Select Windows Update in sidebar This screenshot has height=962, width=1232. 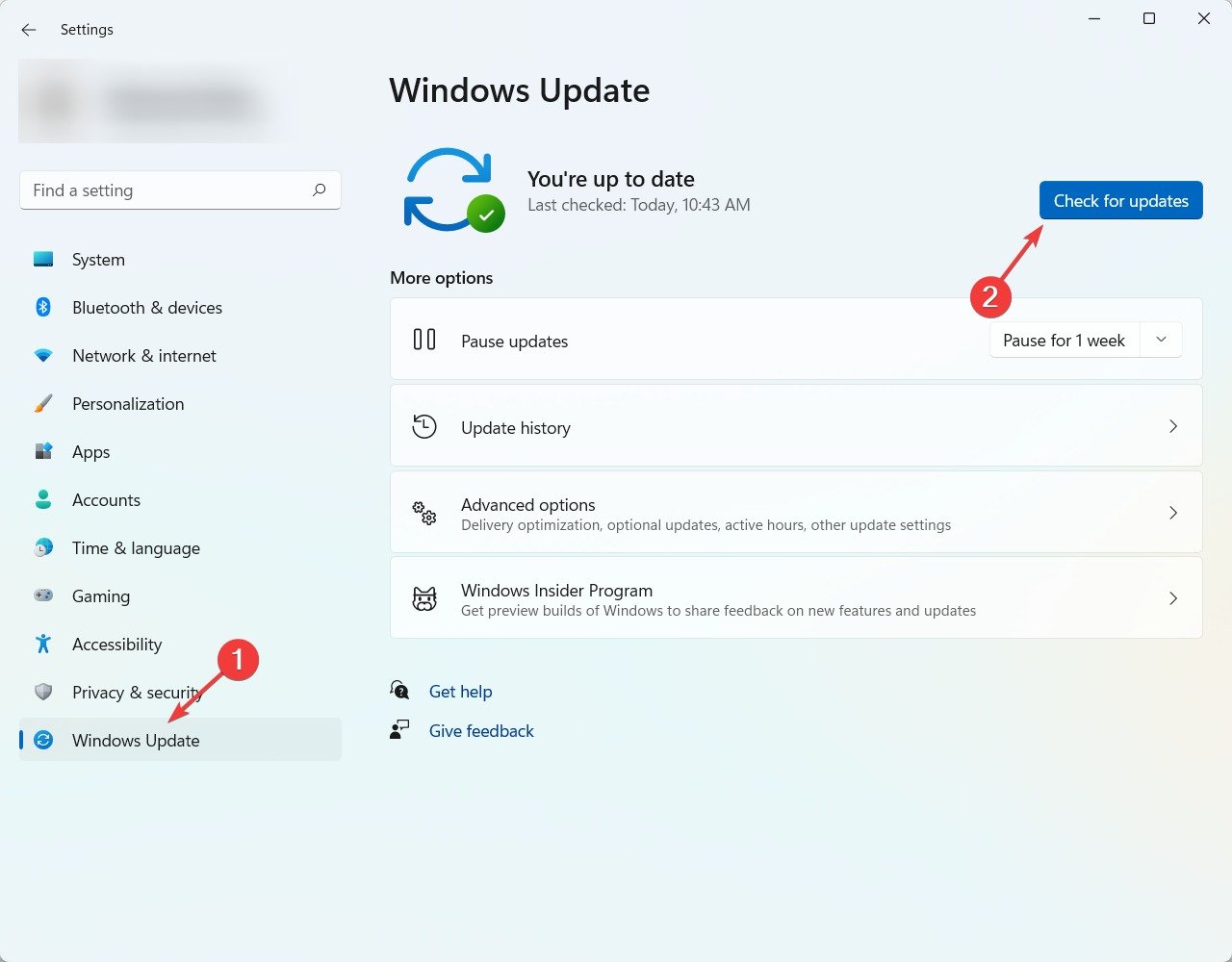[x=180, y=740]
